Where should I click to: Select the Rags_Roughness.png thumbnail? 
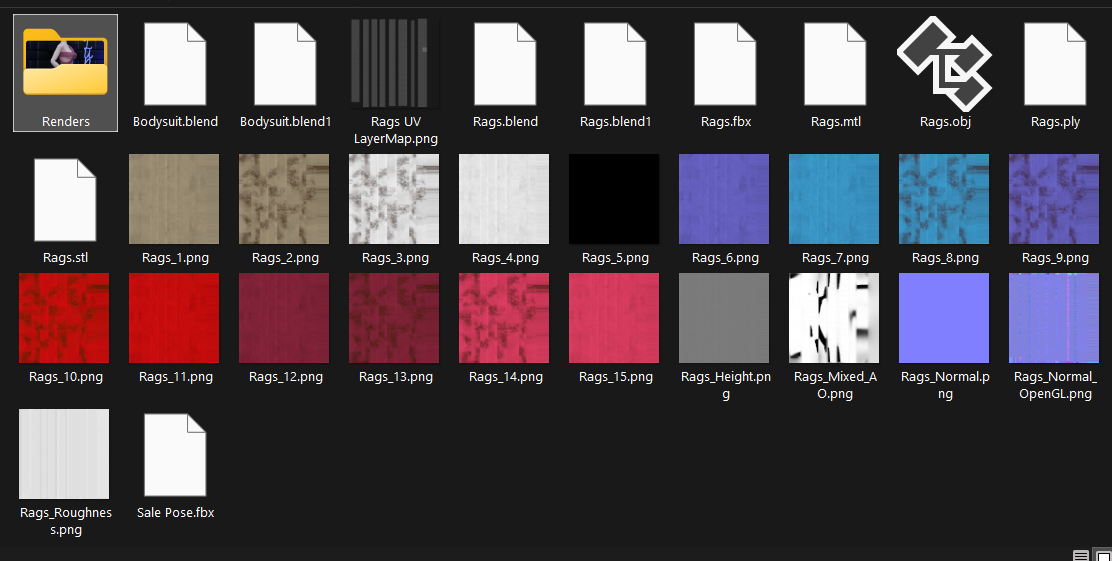coord(65,454)
